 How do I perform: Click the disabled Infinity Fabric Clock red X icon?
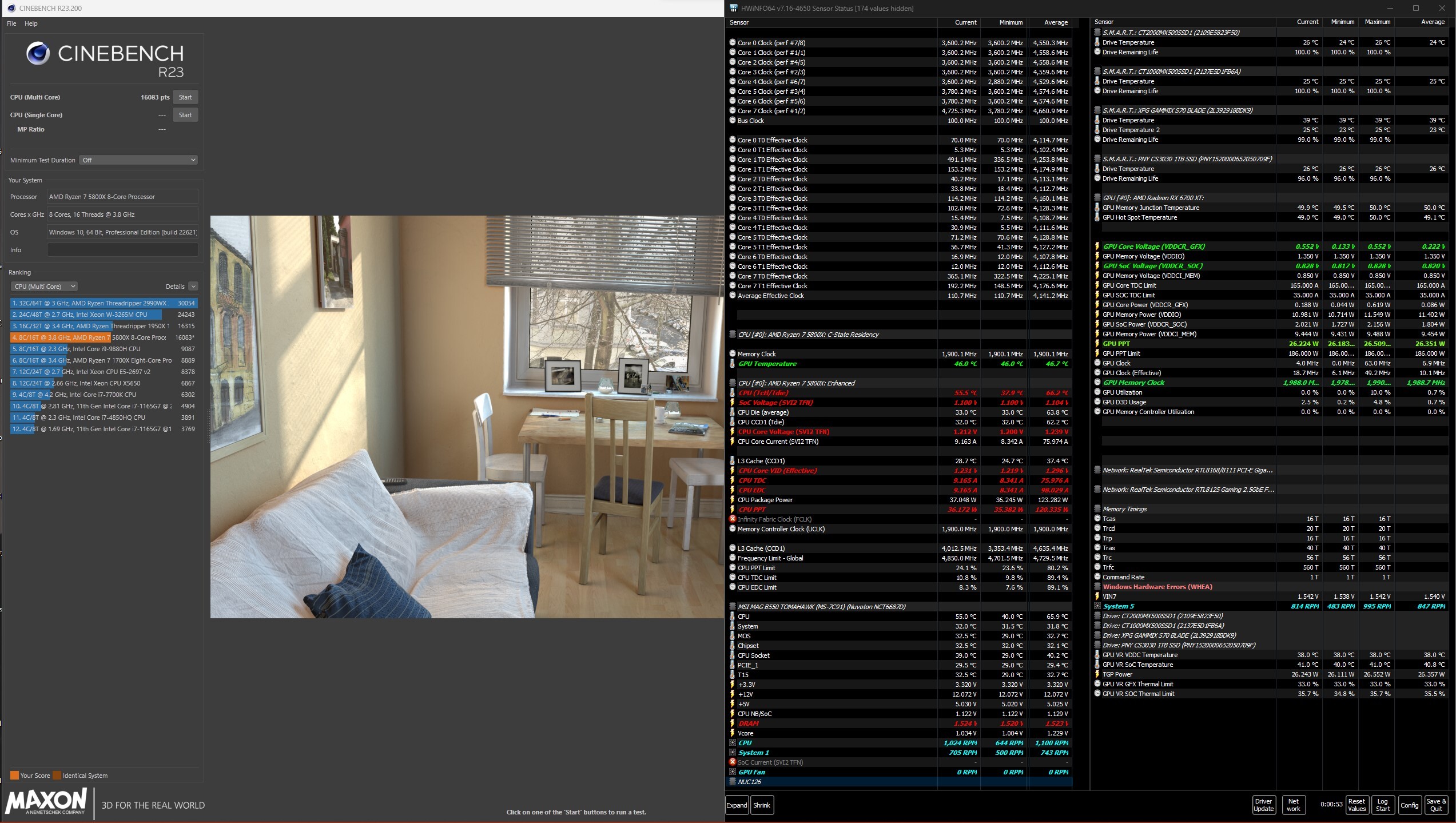733,519
